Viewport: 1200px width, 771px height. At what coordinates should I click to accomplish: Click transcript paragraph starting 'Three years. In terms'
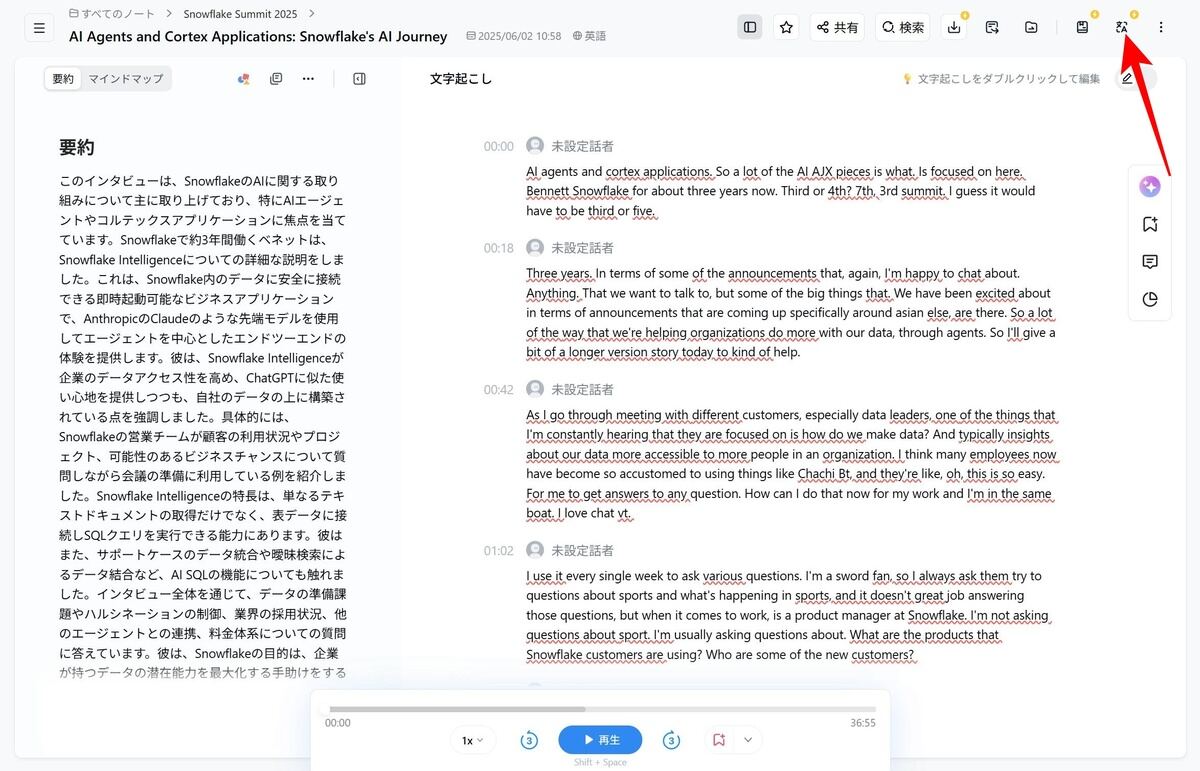[x=791, y=313]
